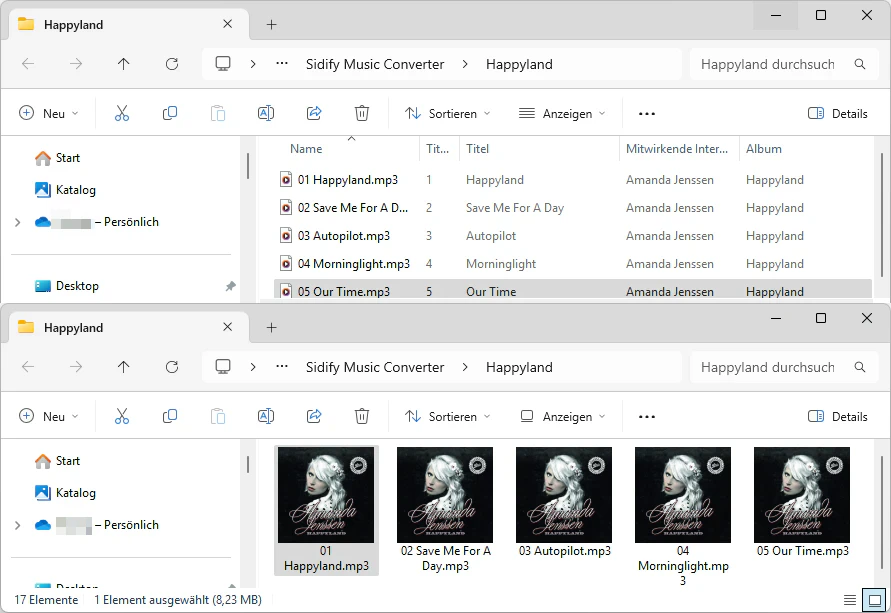Click the Share icon in the lower window toolbar
This screenshot has width=891, height=613.
point(314,416)
